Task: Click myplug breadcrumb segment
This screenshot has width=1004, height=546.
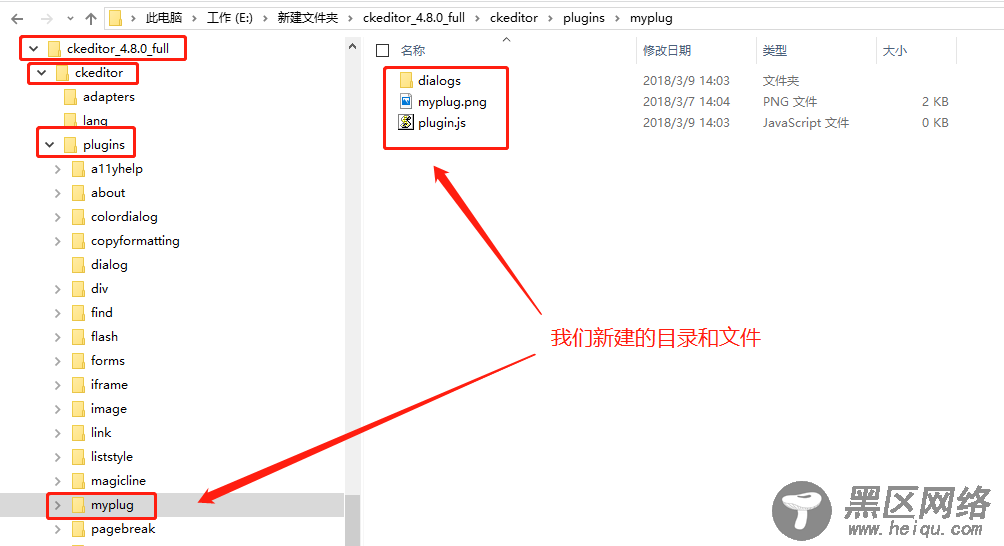Action: pyautogui.click(x=651, y=18)
